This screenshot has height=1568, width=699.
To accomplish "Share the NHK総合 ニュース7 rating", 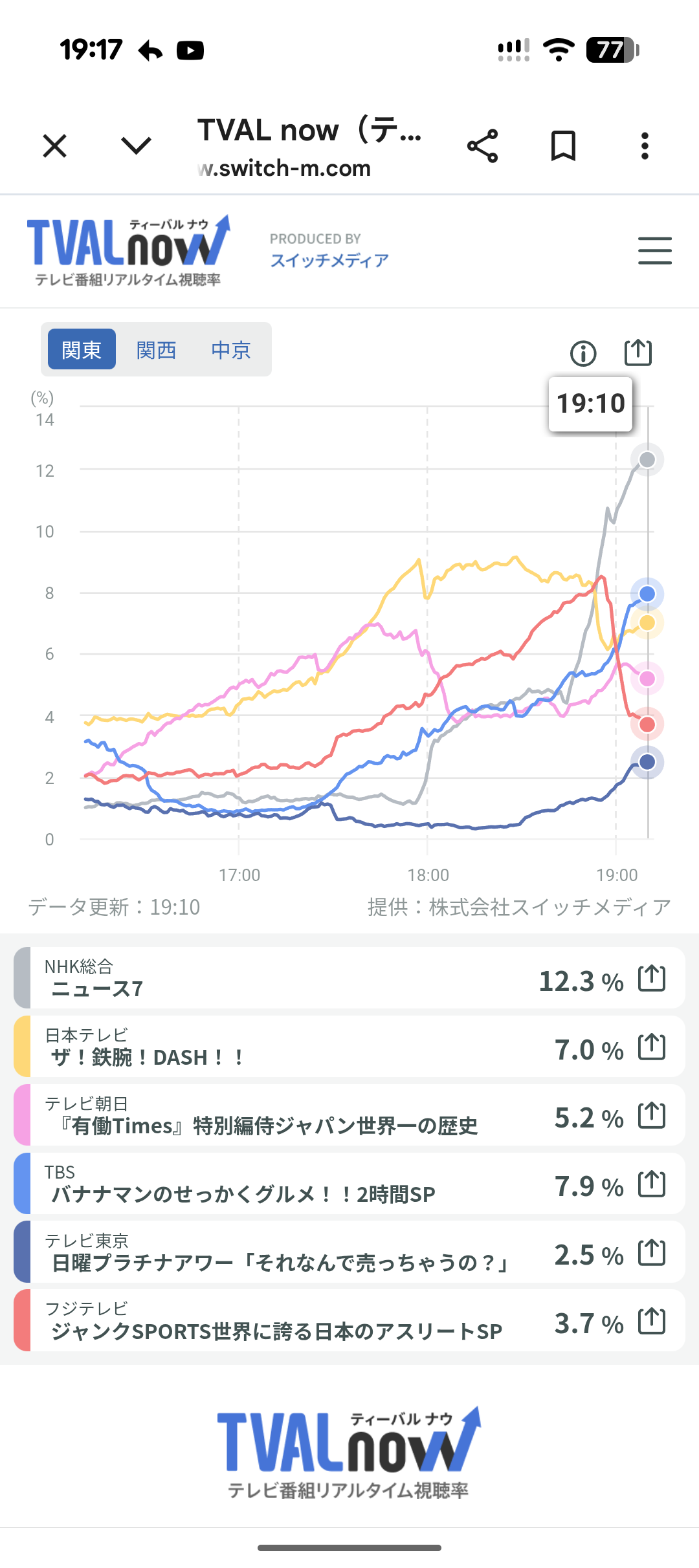I will tap(652, 978).
